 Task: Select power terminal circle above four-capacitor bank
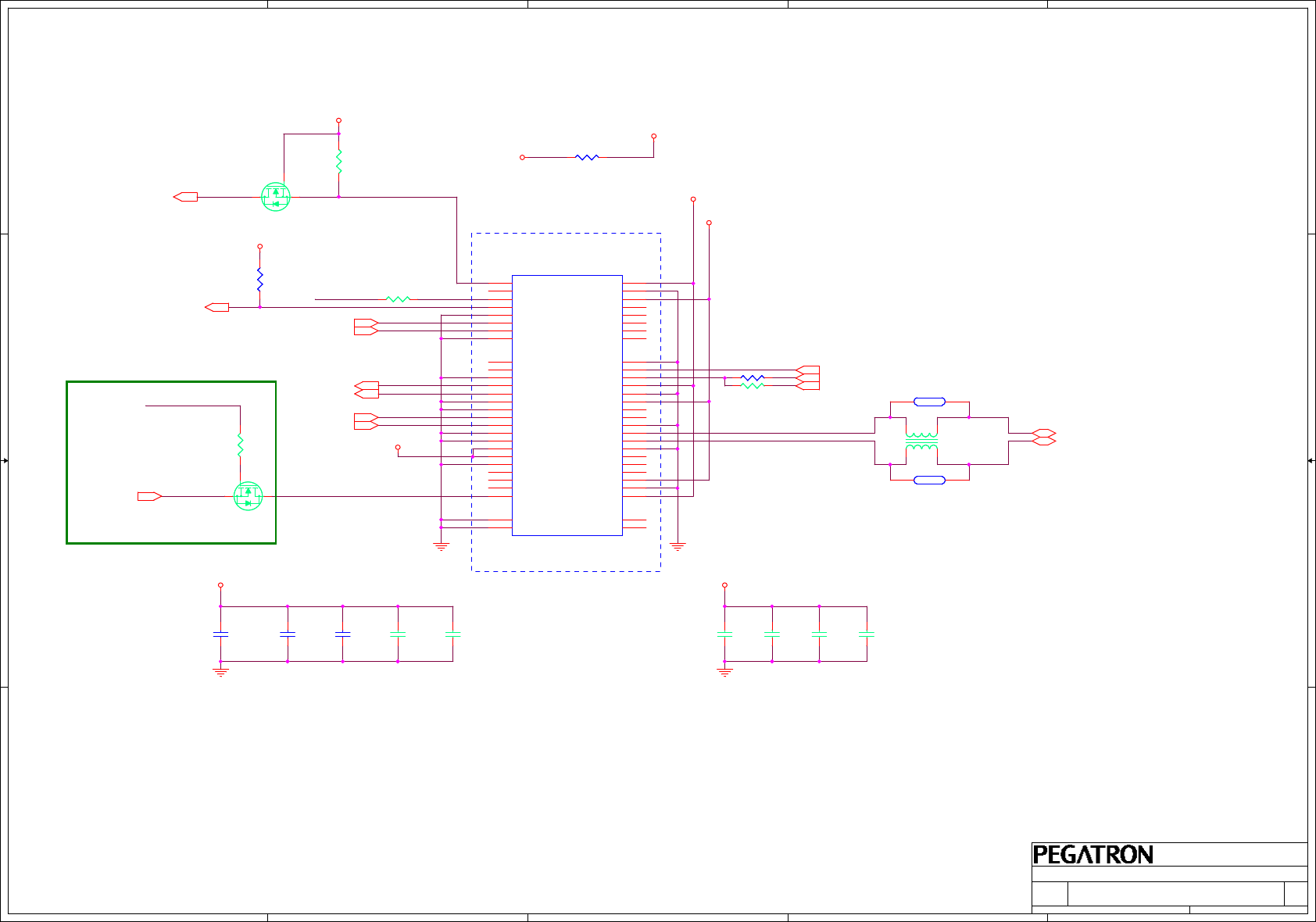tap(724, 584)
